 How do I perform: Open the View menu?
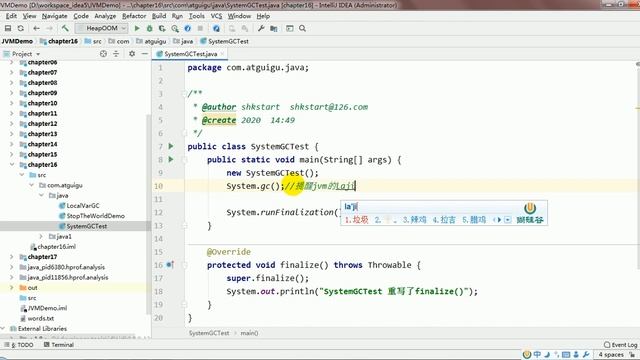point(29,16)
